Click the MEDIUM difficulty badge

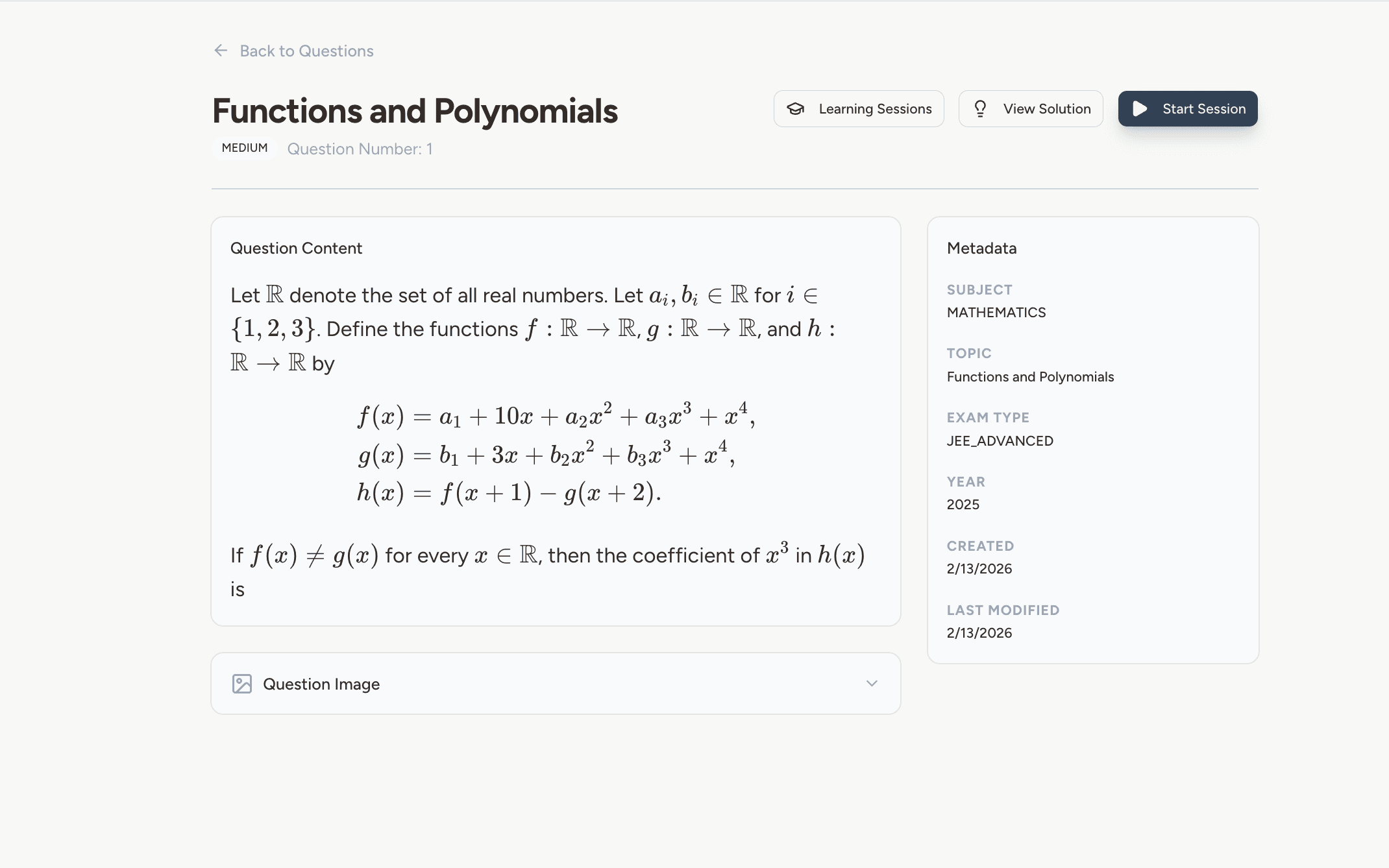click(x=244, y=148)
